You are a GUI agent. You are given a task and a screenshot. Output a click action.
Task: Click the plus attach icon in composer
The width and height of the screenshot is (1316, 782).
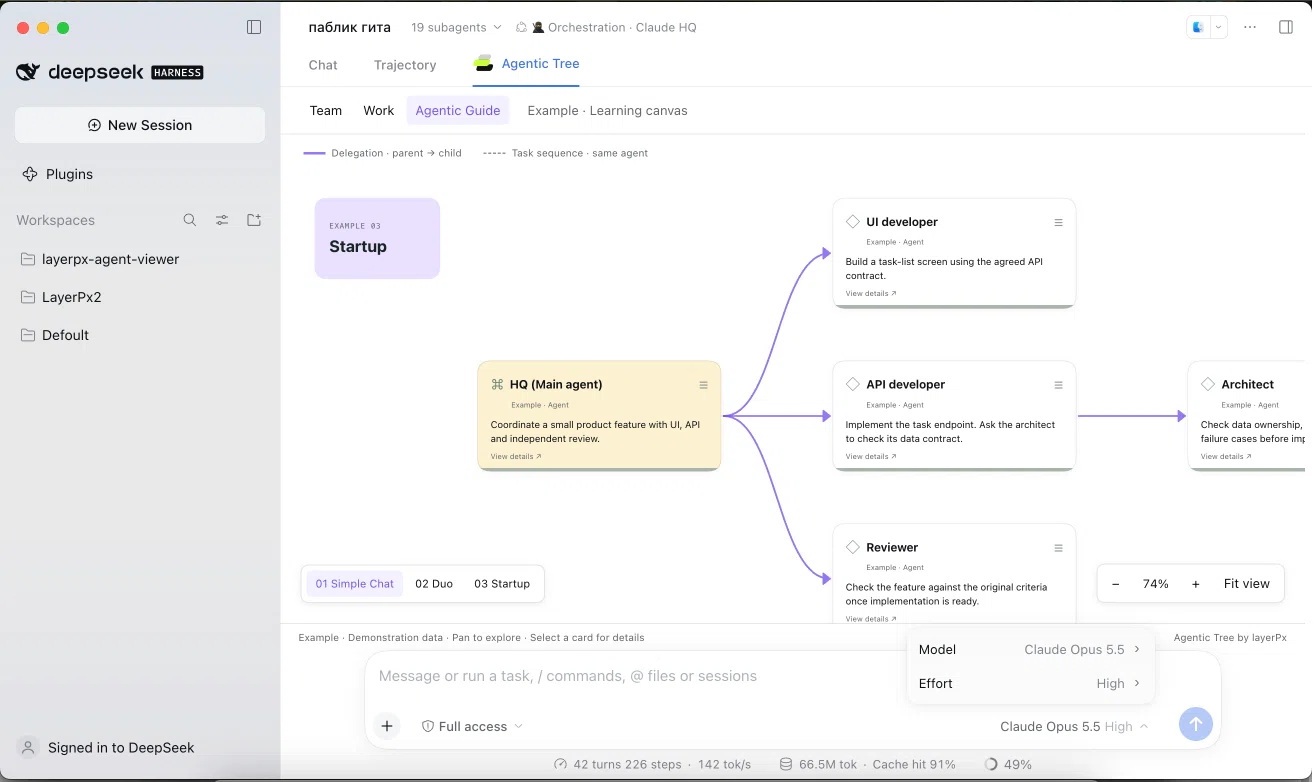tap(387, 726)
